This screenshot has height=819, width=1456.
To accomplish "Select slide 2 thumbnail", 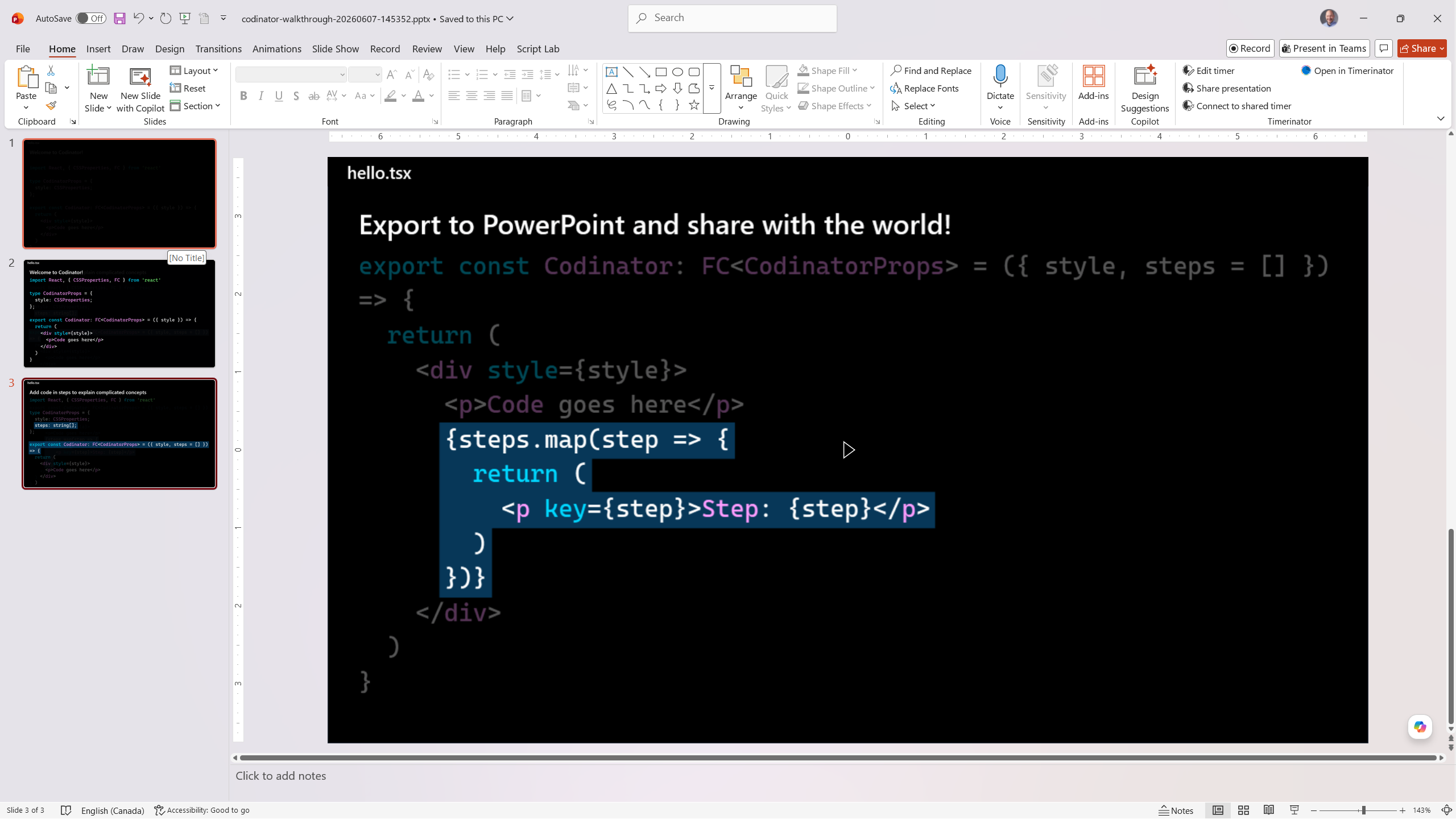I will click(x=119, y=313).
